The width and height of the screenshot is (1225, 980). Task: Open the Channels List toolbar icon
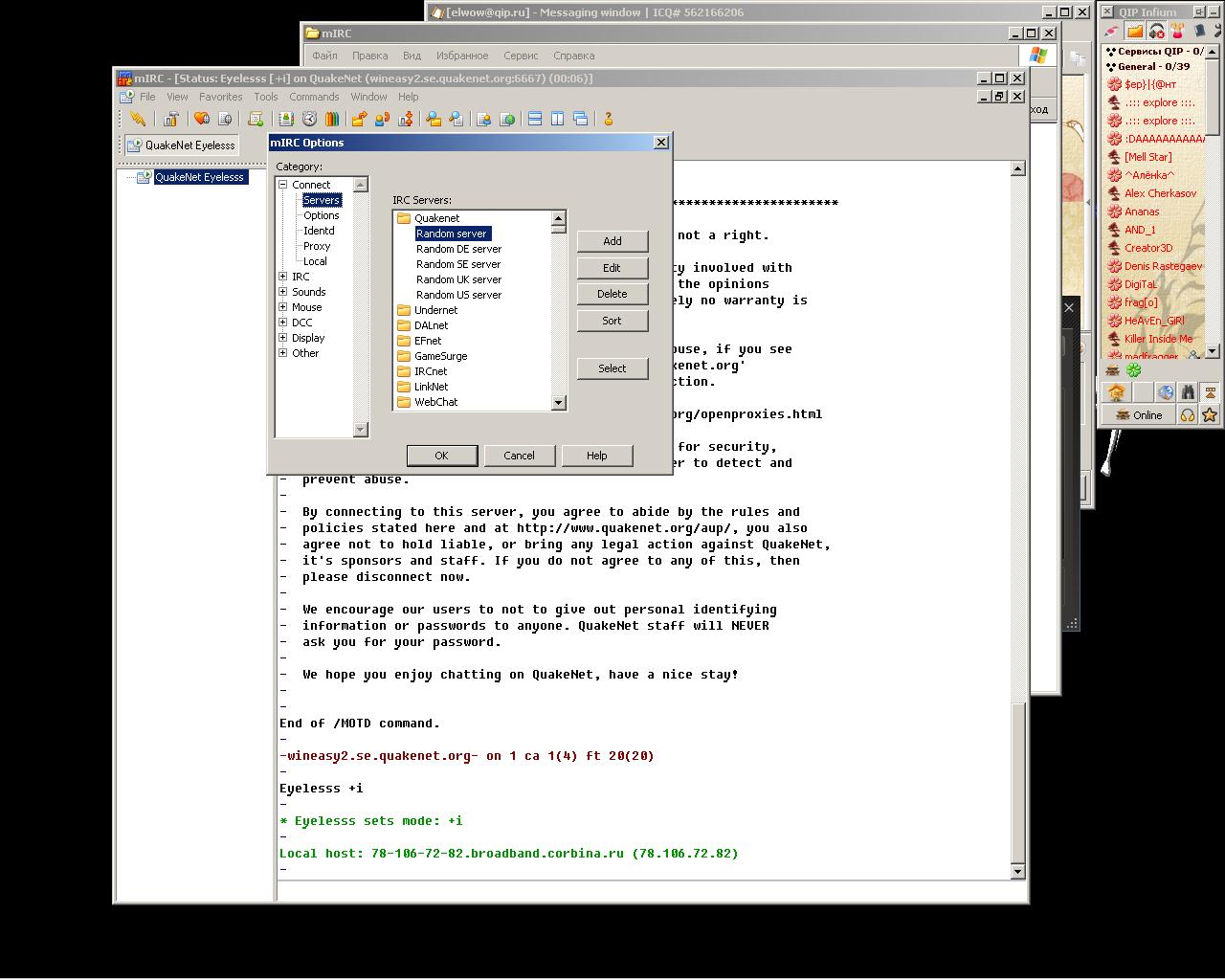click(x=225, y=119)
